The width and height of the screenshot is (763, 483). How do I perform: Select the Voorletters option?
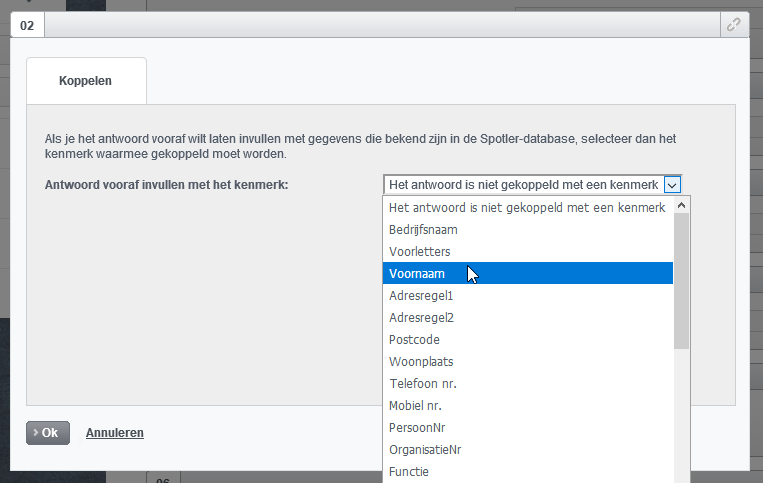point(419,251)
